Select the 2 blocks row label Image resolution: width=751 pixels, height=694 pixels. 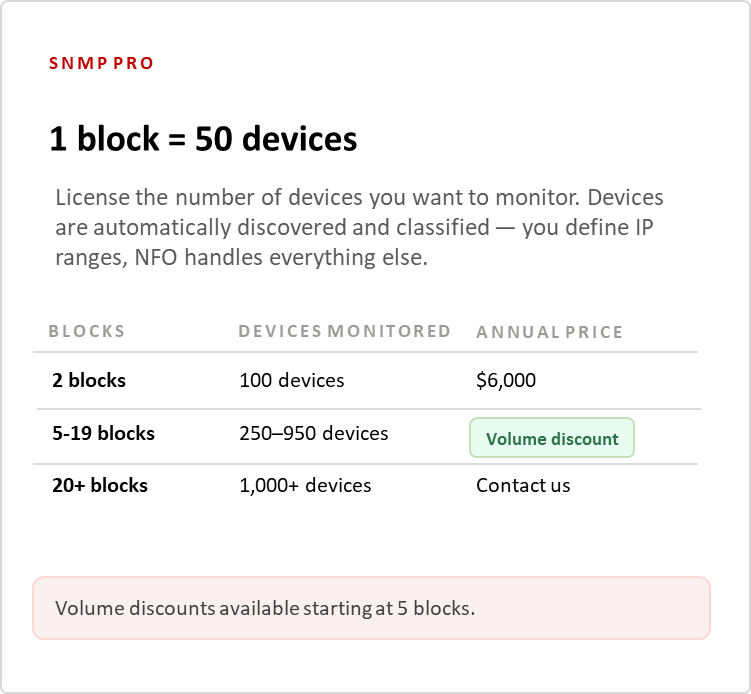pyautogui.click(x=89, y=380)
